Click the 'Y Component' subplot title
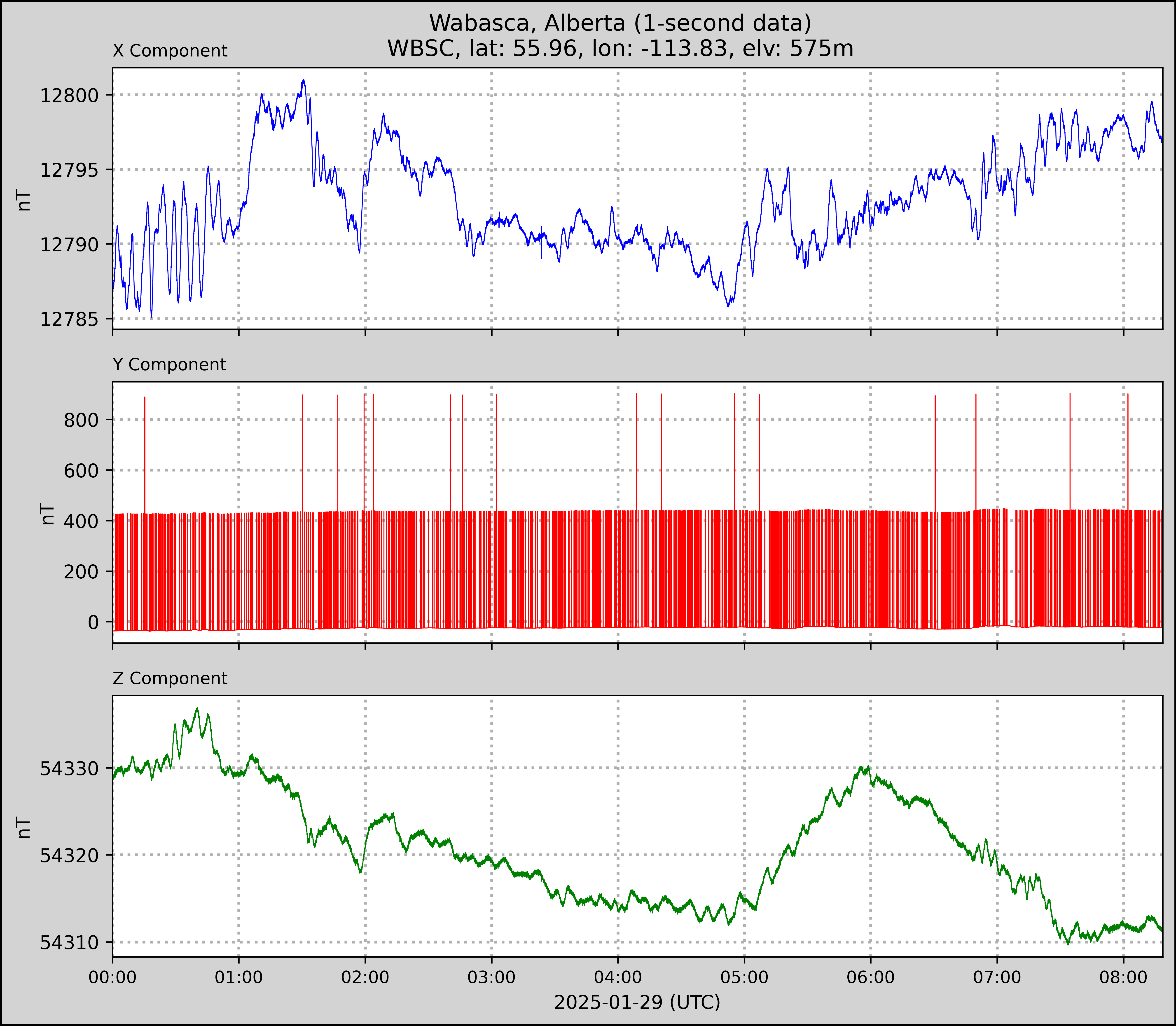The width and height of the screenshot is (1176, 1026). coord(169,365)
